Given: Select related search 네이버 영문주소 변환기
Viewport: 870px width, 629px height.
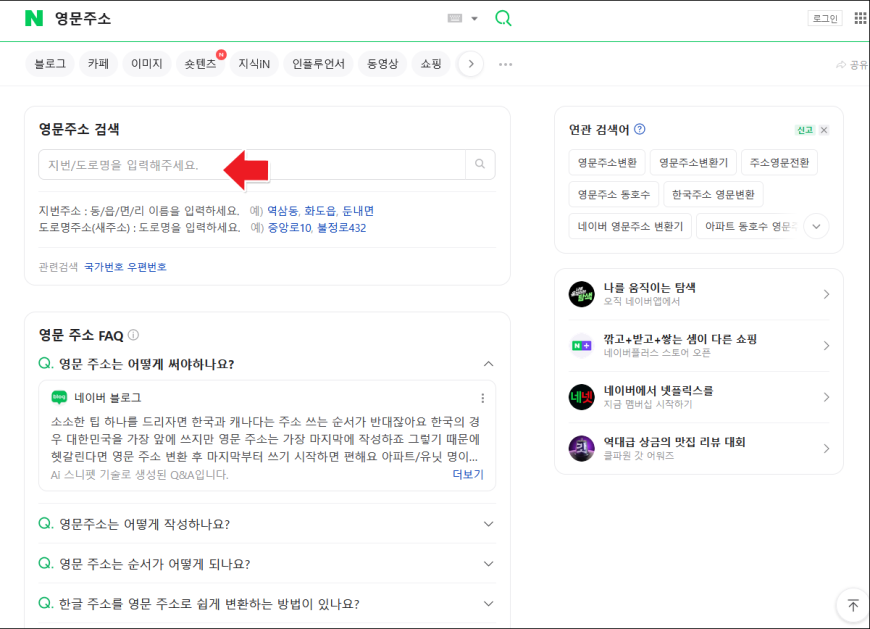Looking at the screenshot, I should [x=630, y=226].
